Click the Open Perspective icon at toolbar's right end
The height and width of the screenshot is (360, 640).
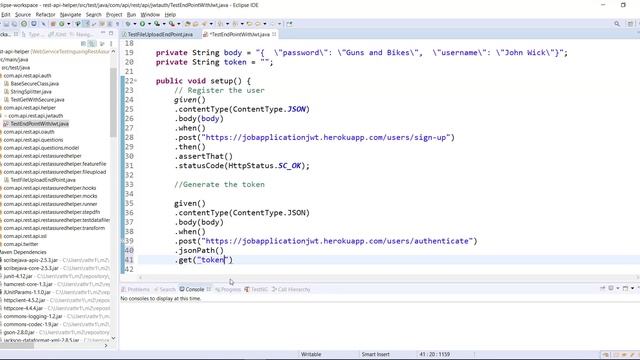coord(631,24)
